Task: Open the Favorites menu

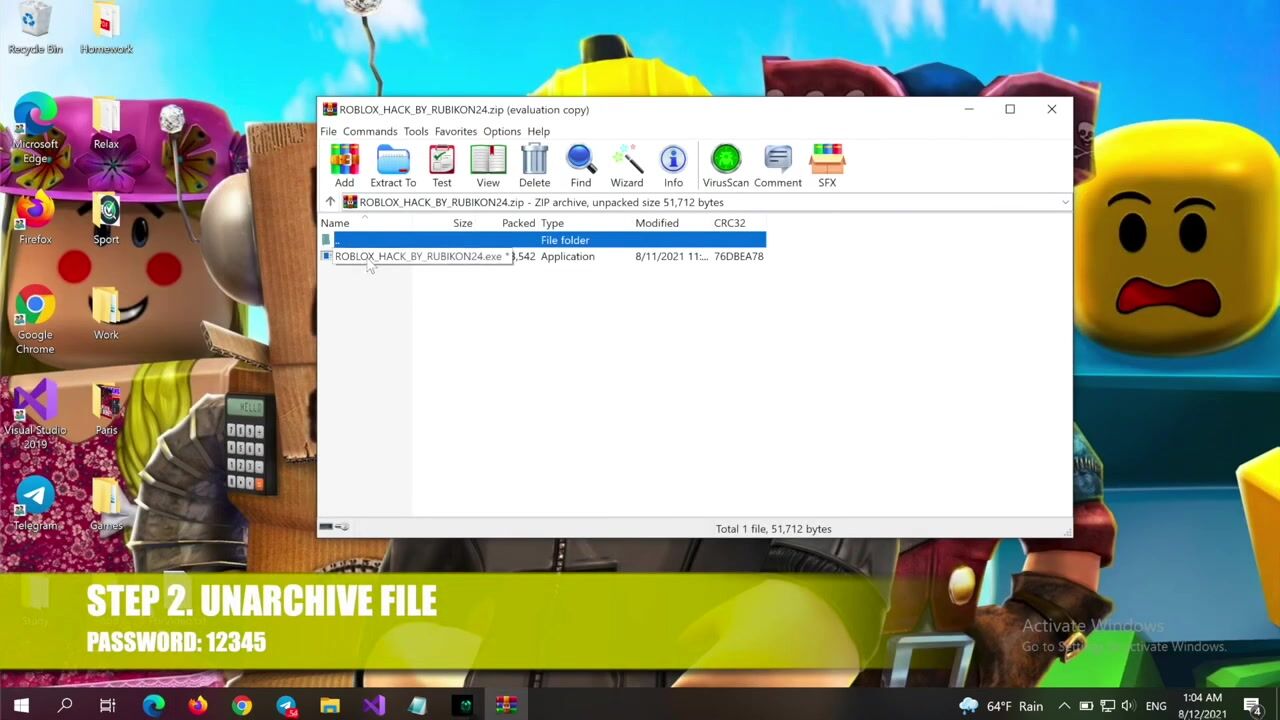Action: 456,131
